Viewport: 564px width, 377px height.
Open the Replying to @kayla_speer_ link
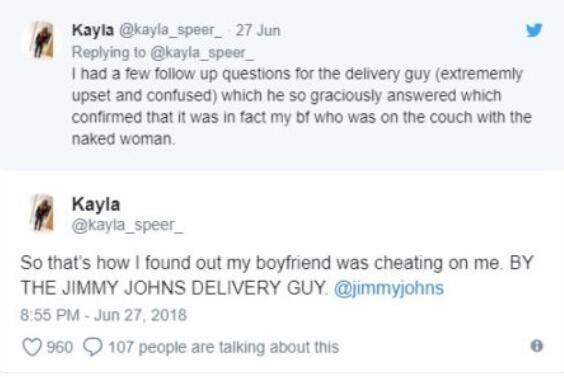(163, 53)
